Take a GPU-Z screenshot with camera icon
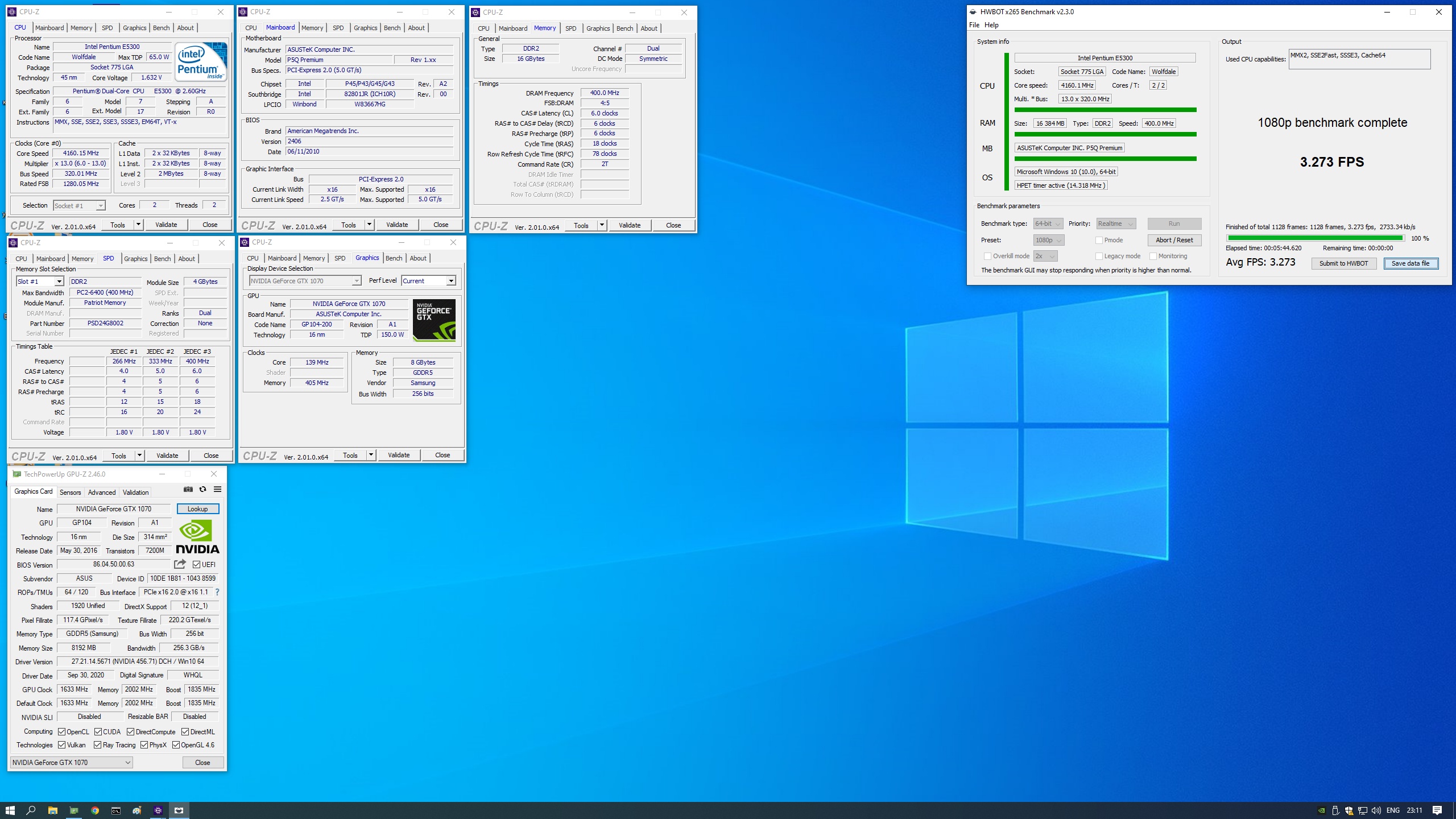 click(x=188, y=489)
